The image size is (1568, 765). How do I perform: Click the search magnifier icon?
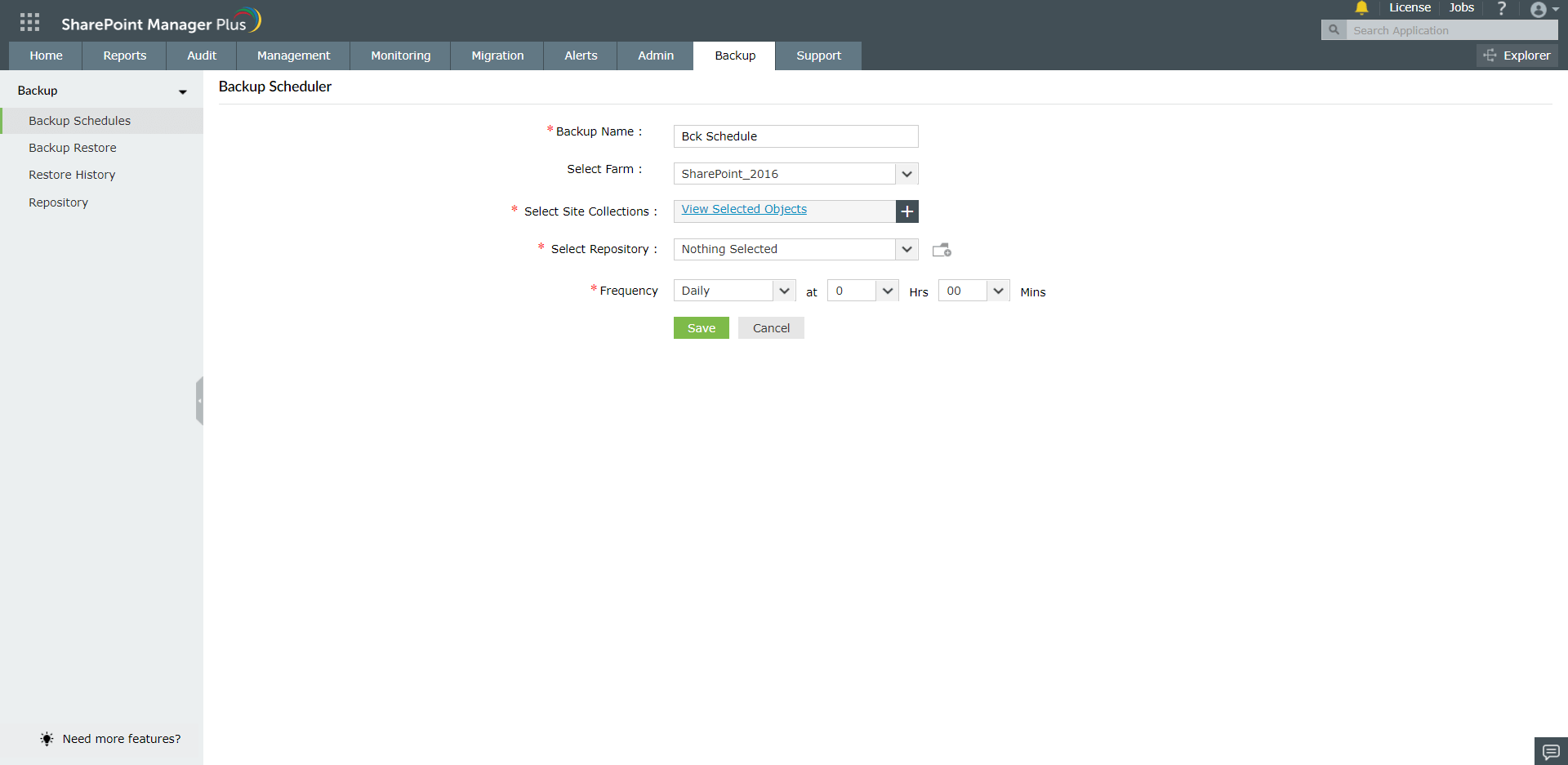tap(1334, 29)
